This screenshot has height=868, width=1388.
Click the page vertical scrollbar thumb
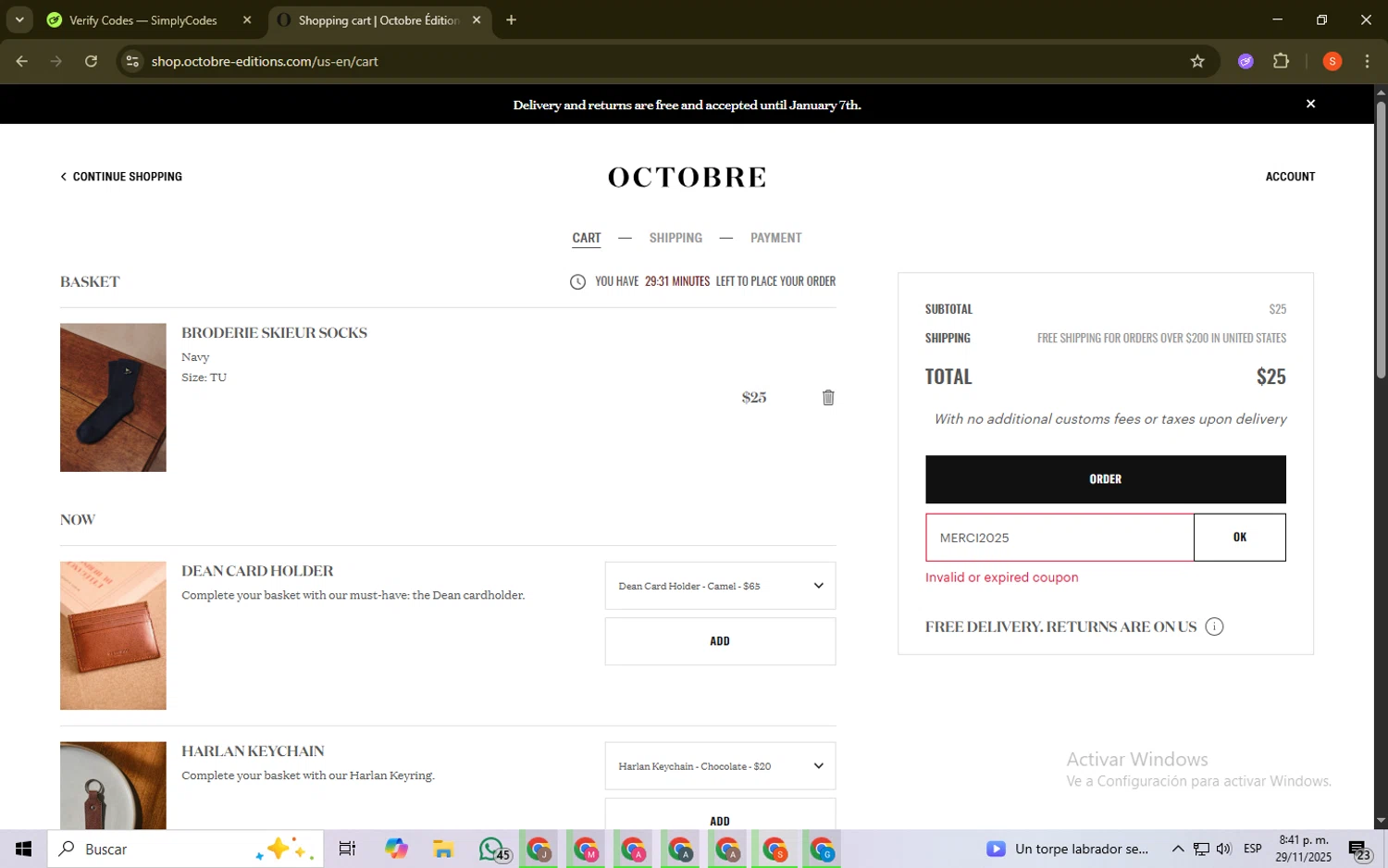click(x=1381, y=239)
